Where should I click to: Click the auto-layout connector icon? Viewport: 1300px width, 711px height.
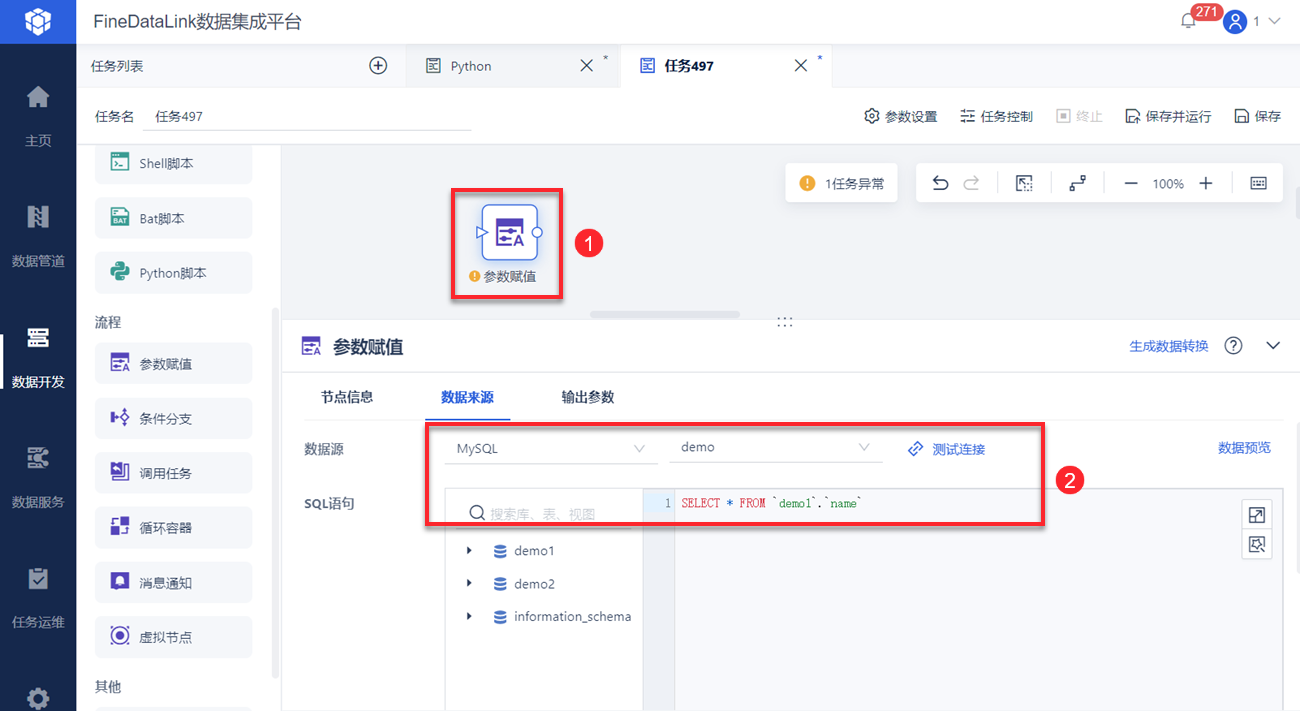click(x=1077, y=183)
